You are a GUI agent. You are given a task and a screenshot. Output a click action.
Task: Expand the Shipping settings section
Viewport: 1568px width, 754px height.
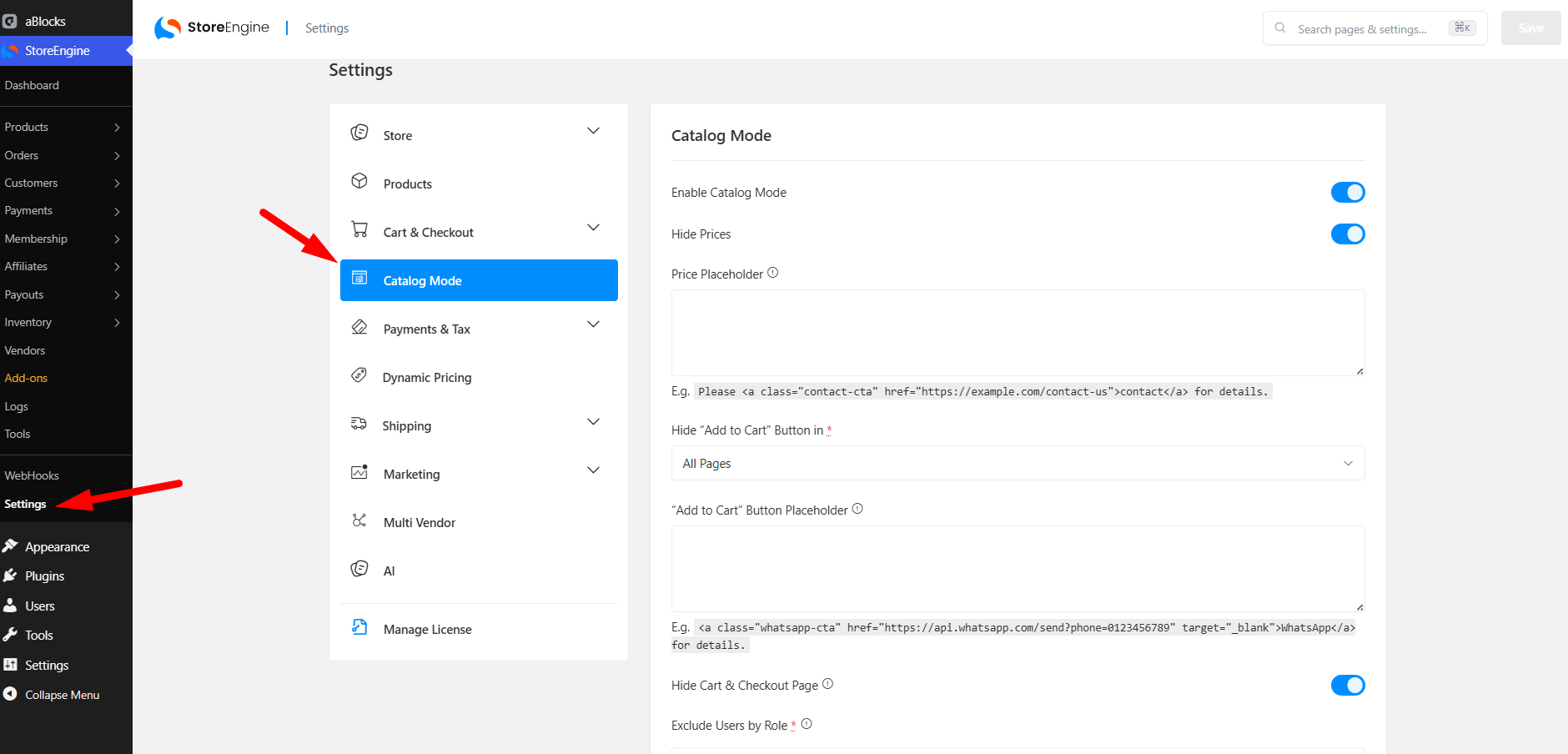[x=593, y=422]
